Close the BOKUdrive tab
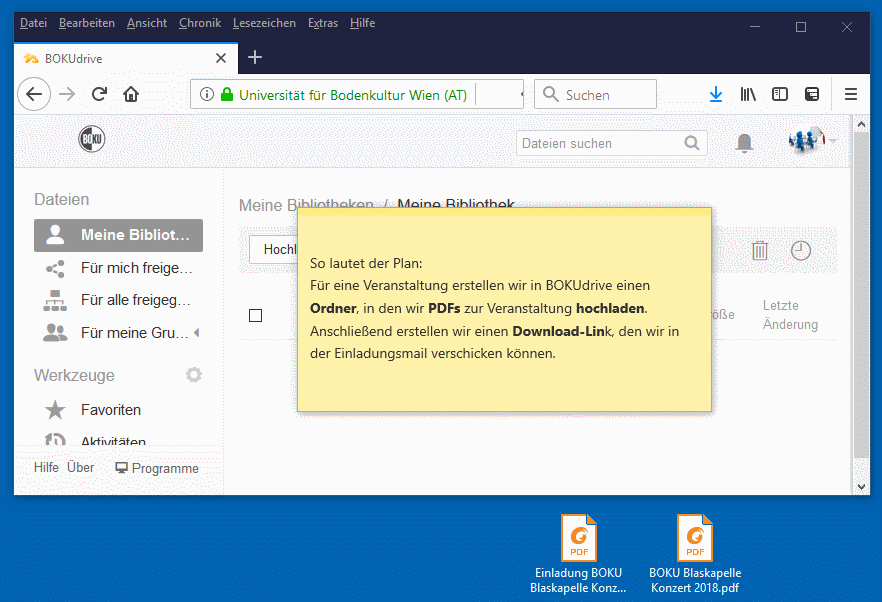Screen dimensions: 882x602 pos(221,58)
